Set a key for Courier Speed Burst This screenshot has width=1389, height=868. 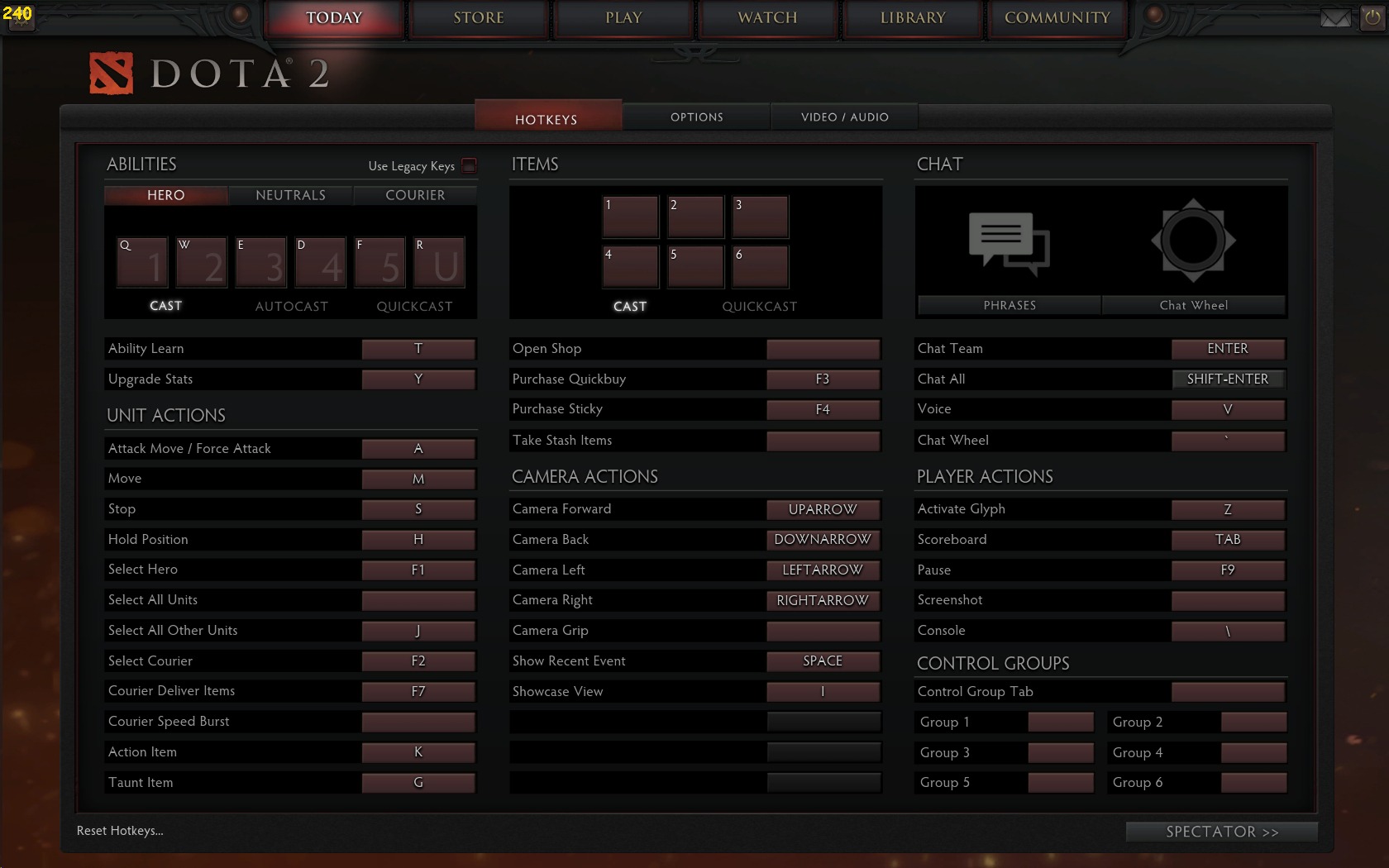pos(418,722)
